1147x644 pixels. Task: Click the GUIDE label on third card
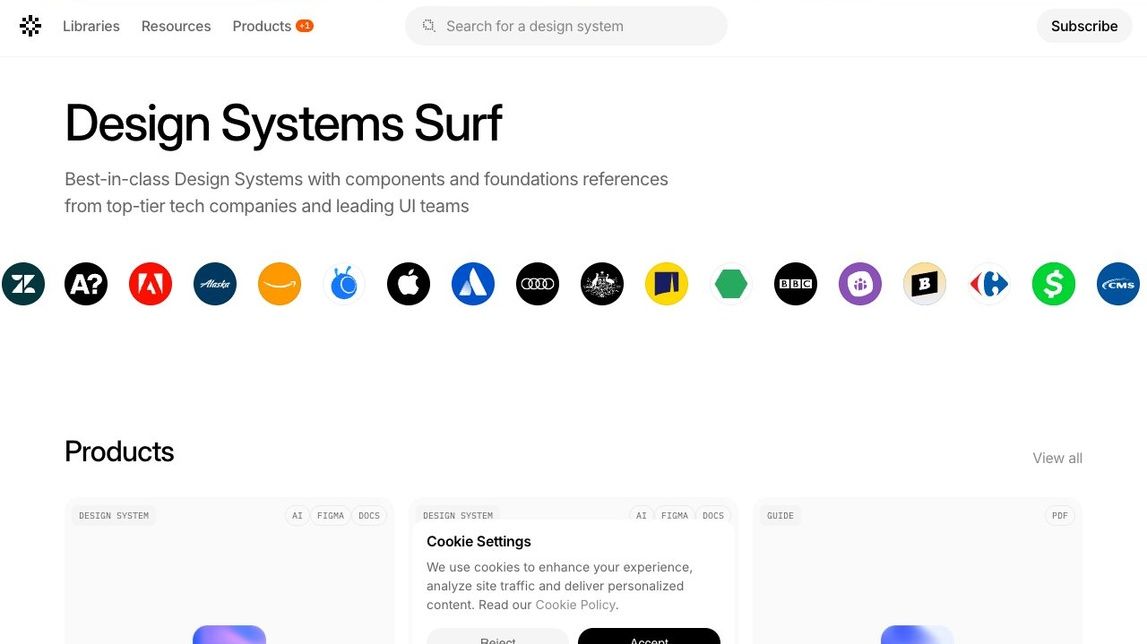[x=781, y=516]
